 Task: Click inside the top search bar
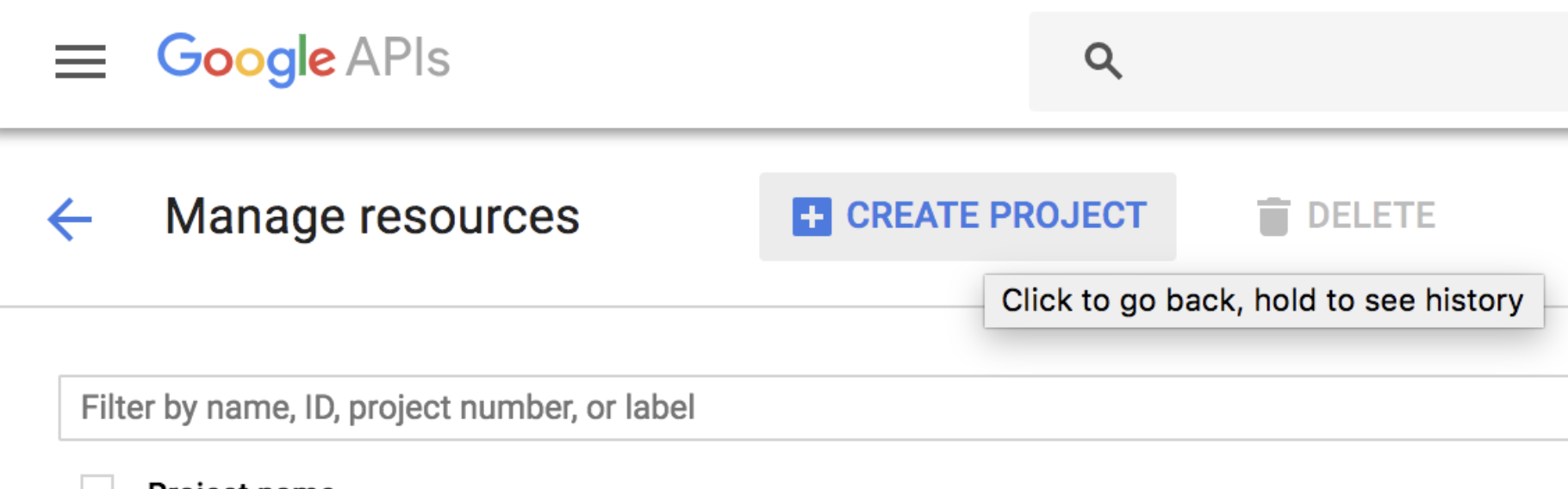click(1335, 61)
